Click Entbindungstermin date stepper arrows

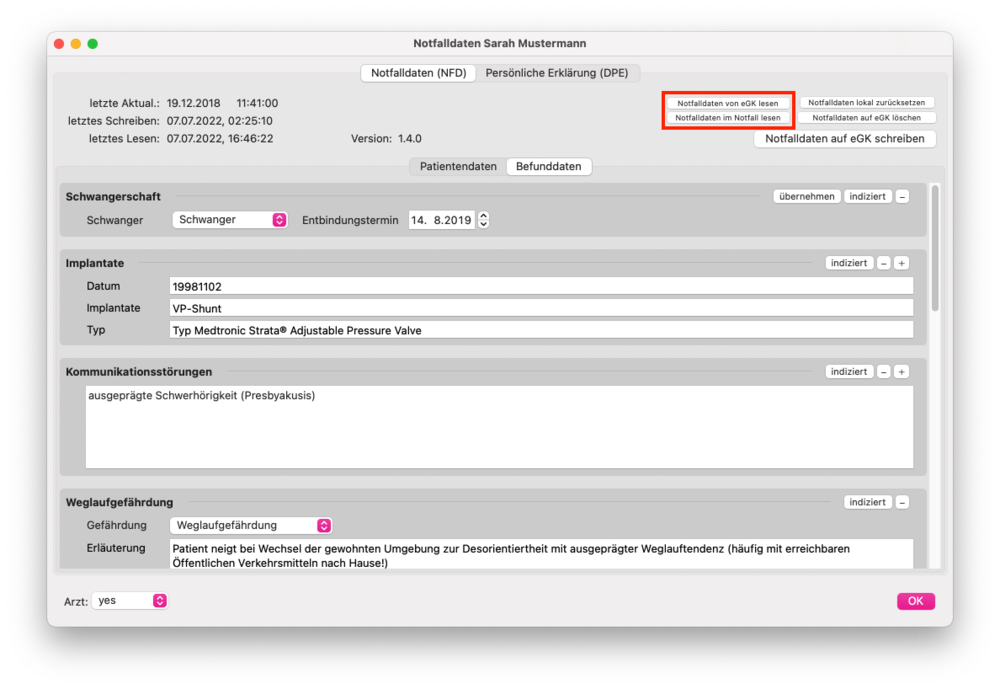484,220
